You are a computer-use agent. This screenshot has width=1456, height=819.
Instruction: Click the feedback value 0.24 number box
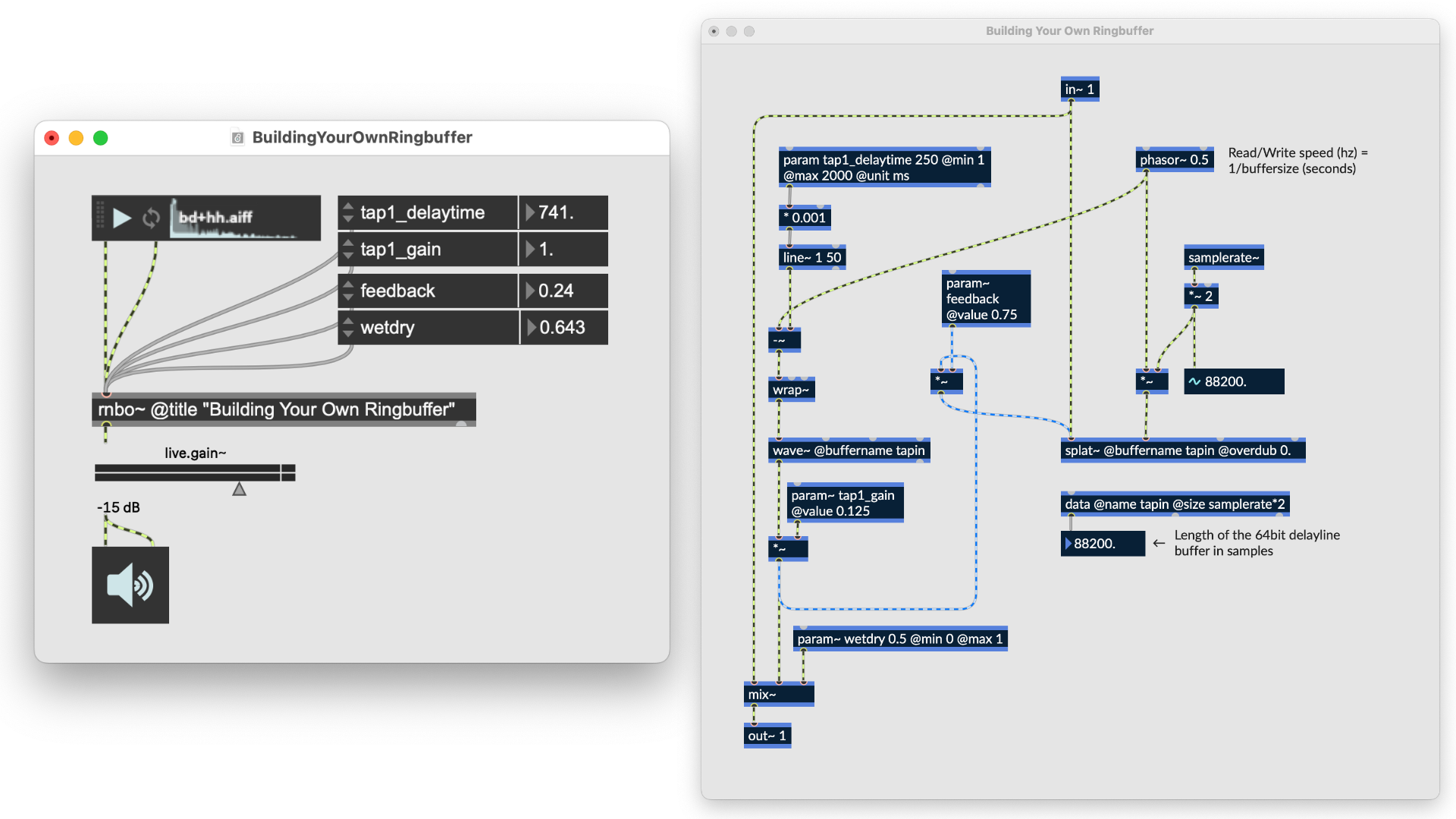point(564,291)
